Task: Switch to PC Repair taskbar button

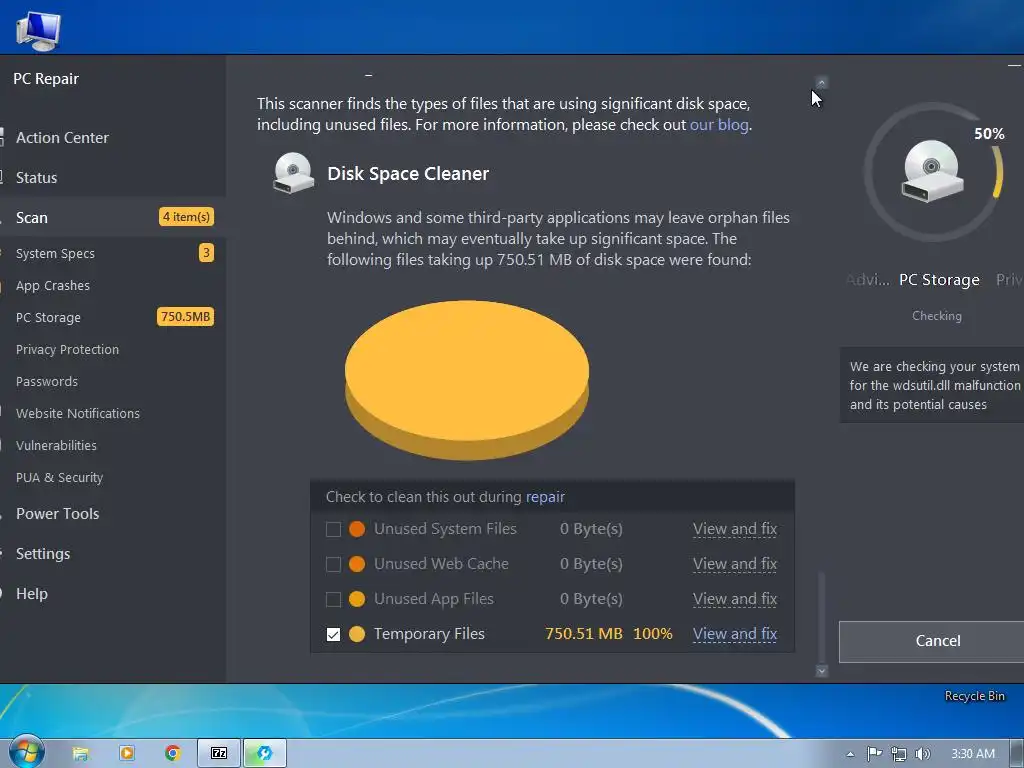Action: [x=264, y=753]
